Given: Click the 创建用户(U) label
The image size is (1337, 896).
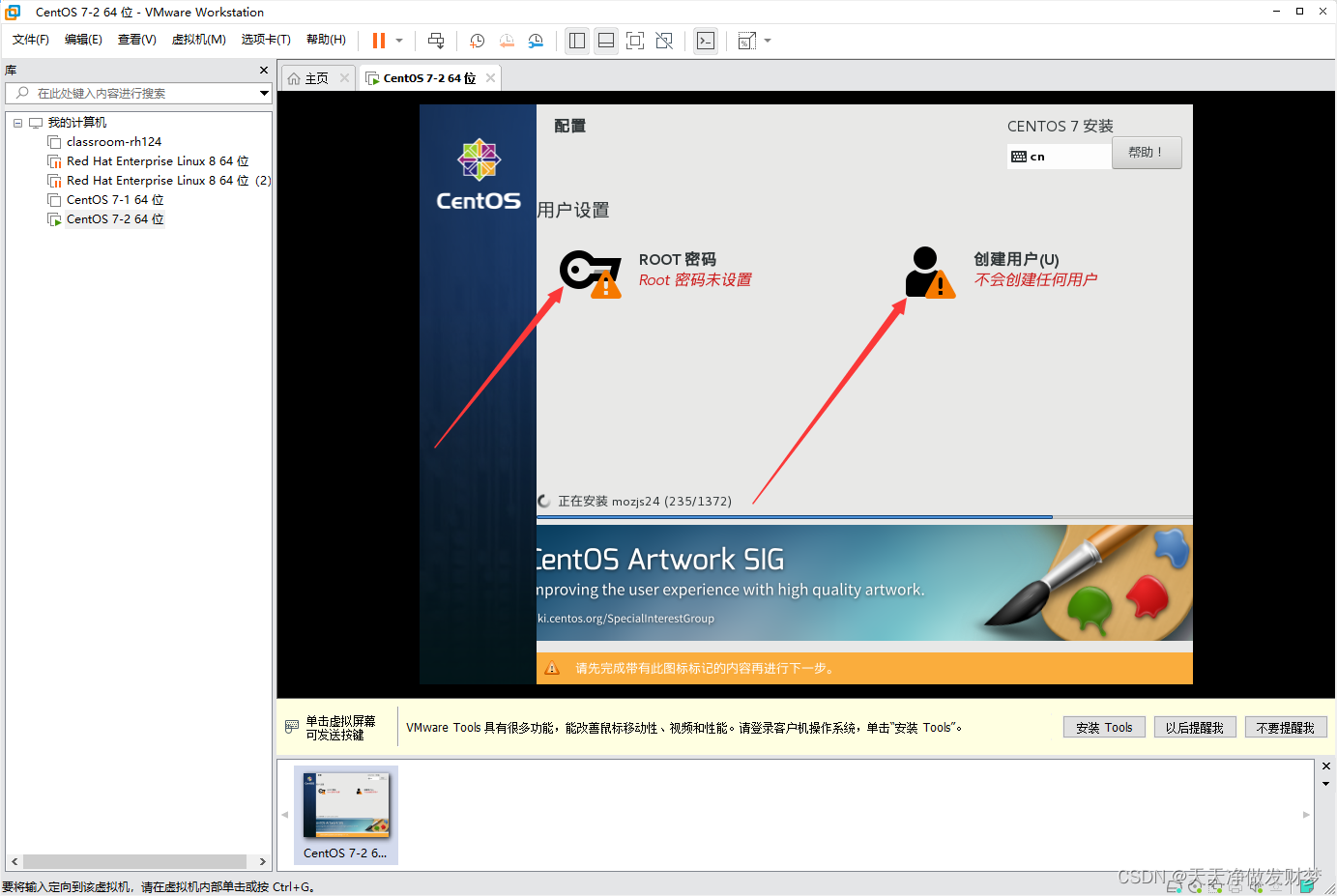Looking at the screenshot, I should coord(1016,259).
